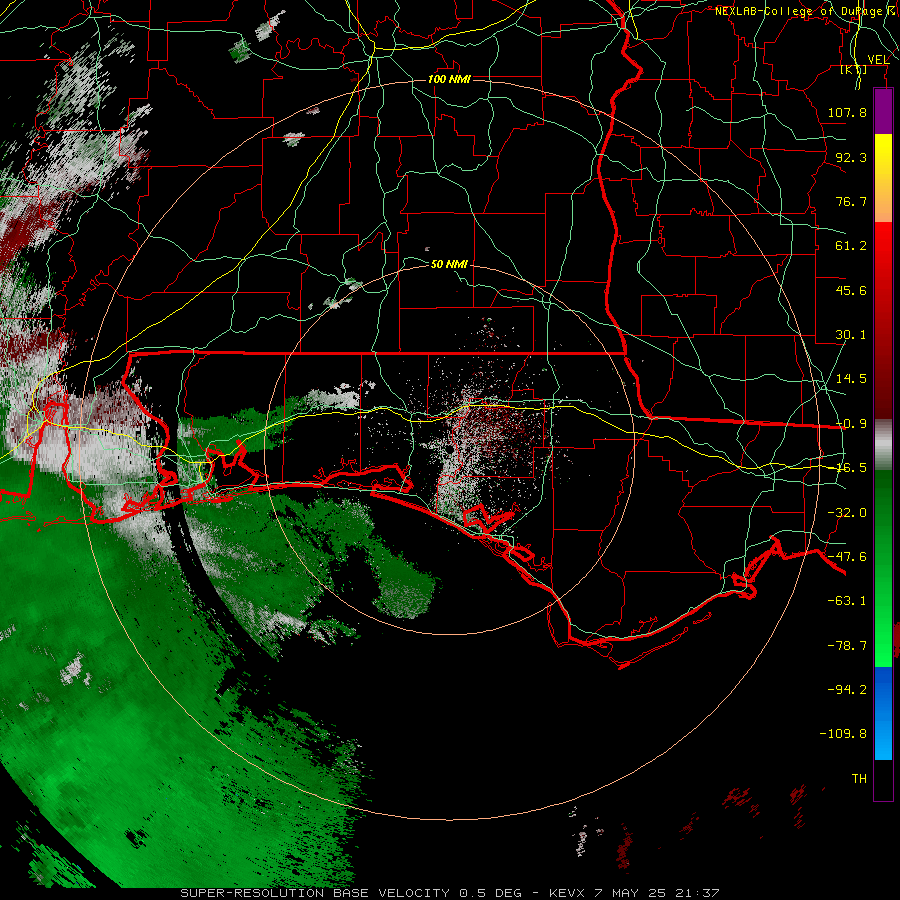Click the 50 NMI range ring label
The width and height of the screenshot is (900, 900).
coord(449,264)
